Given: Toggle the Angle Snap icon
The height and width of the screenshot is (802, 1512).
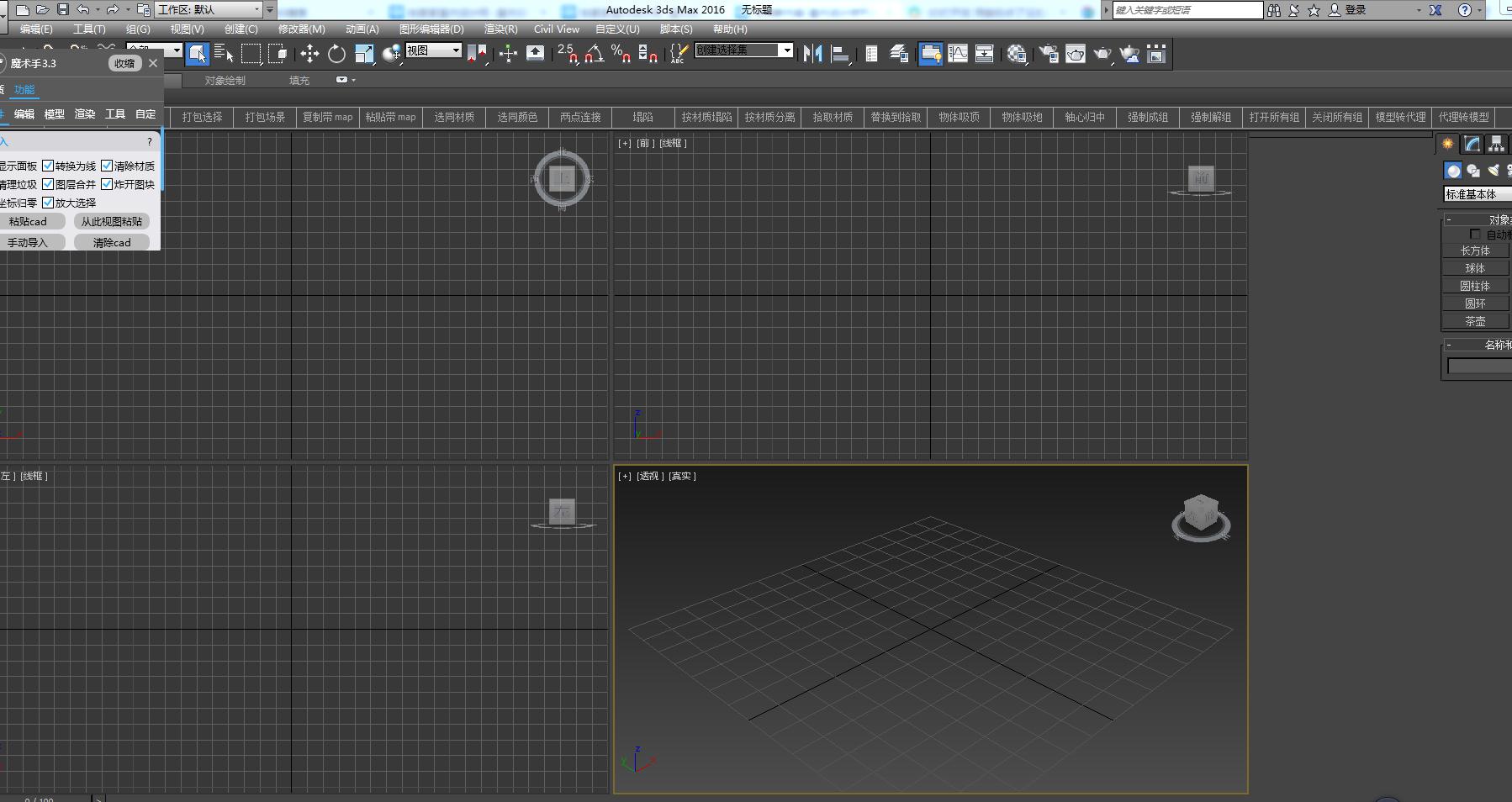Looking at the screenshot, I should pyautogui.click(x=594, y=54).
